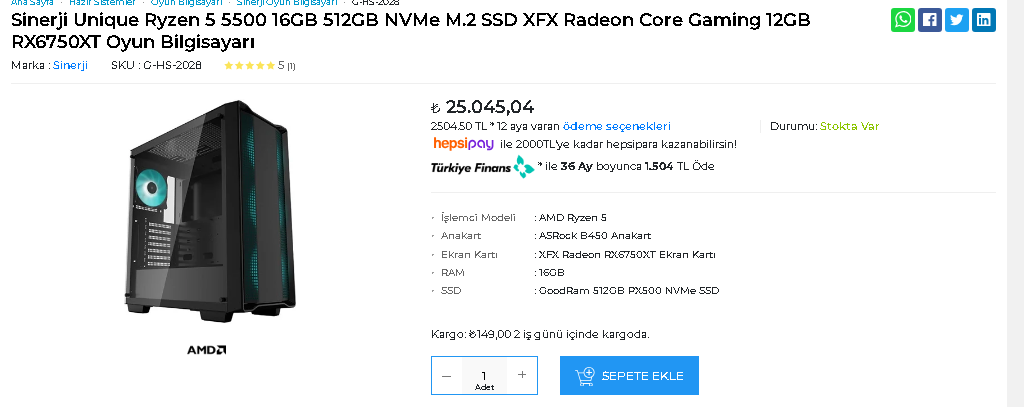Image resolution: width=1024 pixels, height=407 pixels.
Task: Share product on Twitter
Action: tap(957, 20)
